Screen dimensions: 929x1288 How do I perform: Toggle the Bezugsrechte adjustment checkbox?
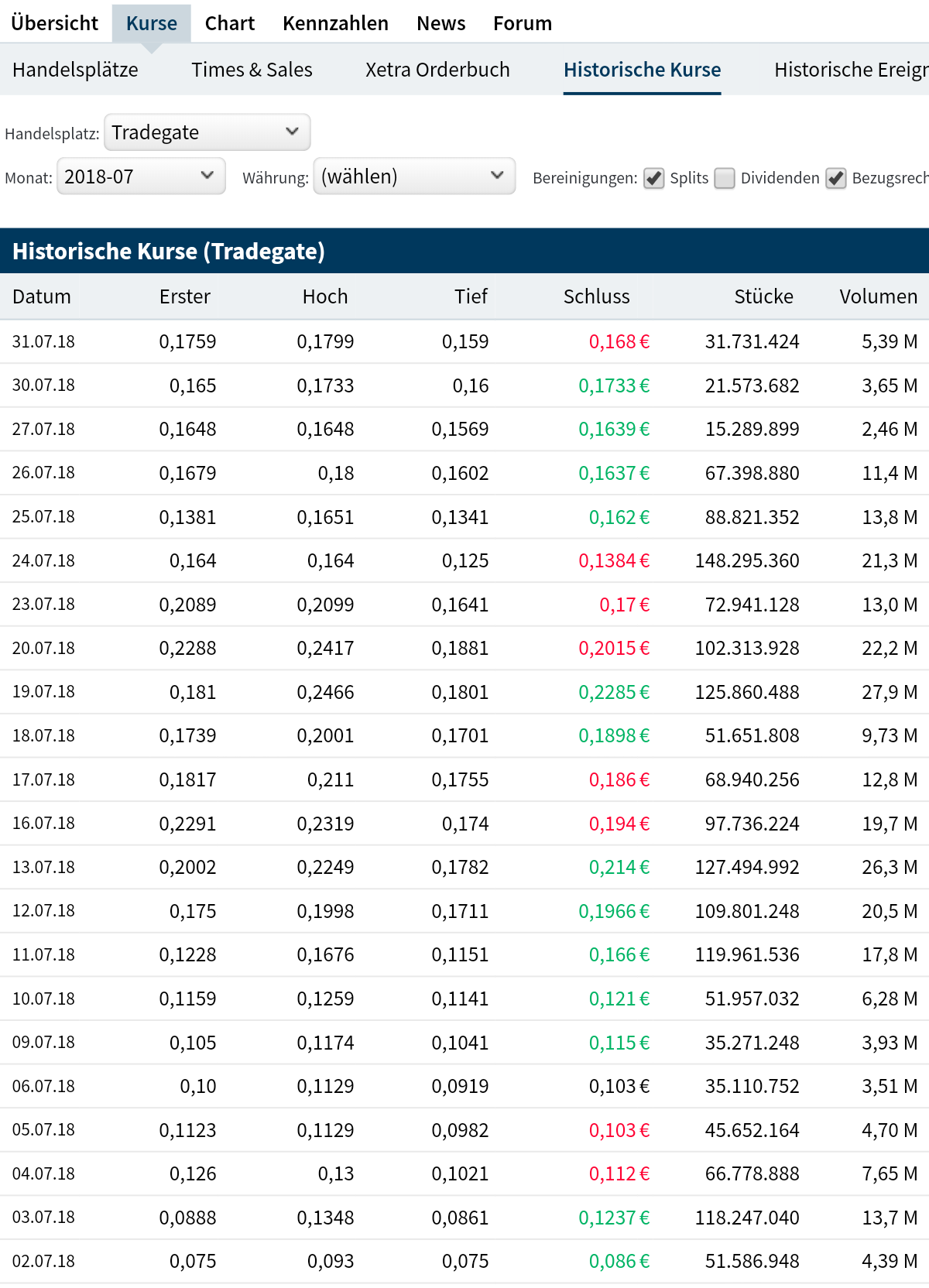tap(836, 178)
